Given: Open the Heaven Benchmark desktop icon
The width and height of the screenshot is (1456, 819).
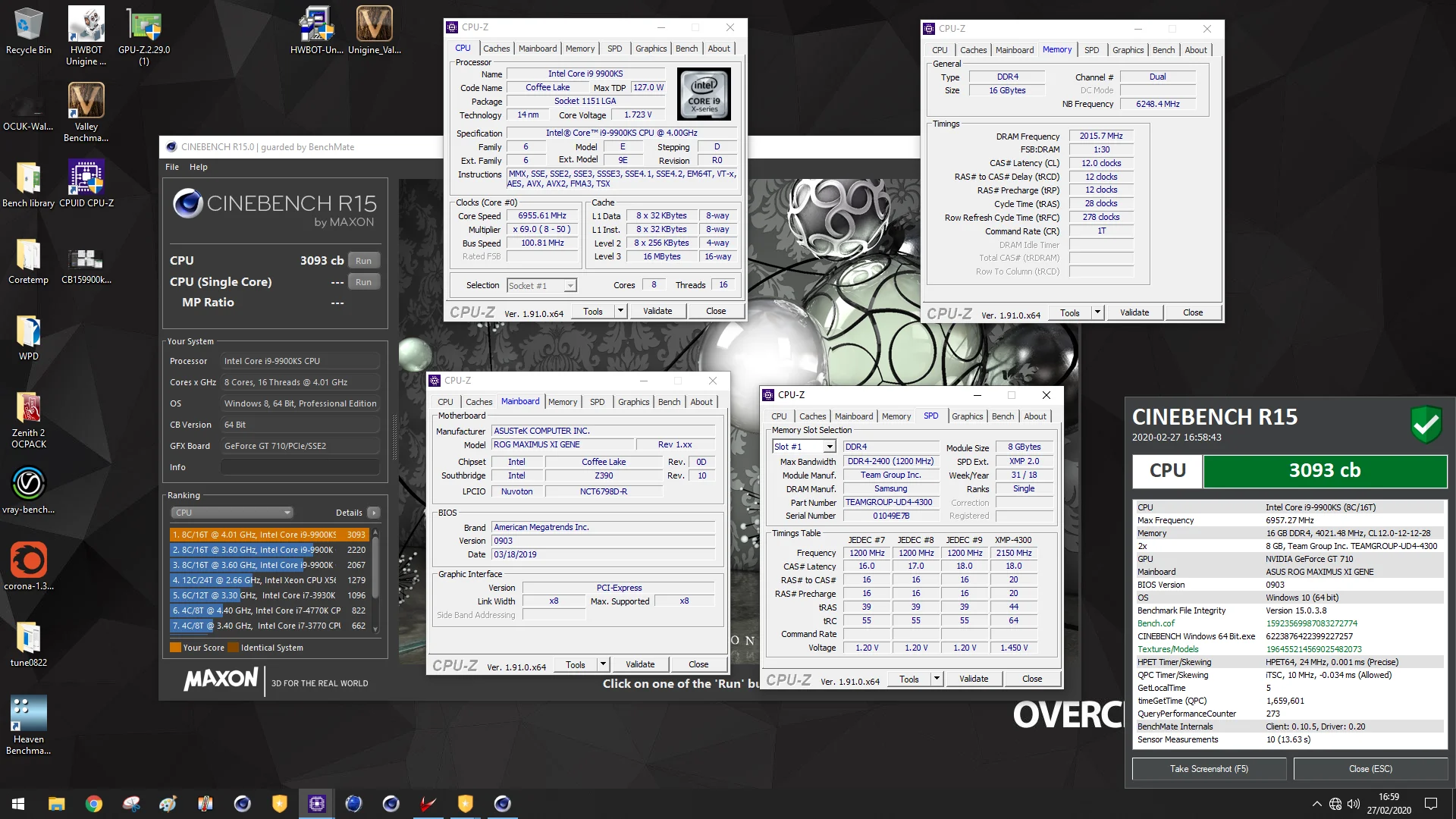Looking at the screenshot, I should 29,725.
